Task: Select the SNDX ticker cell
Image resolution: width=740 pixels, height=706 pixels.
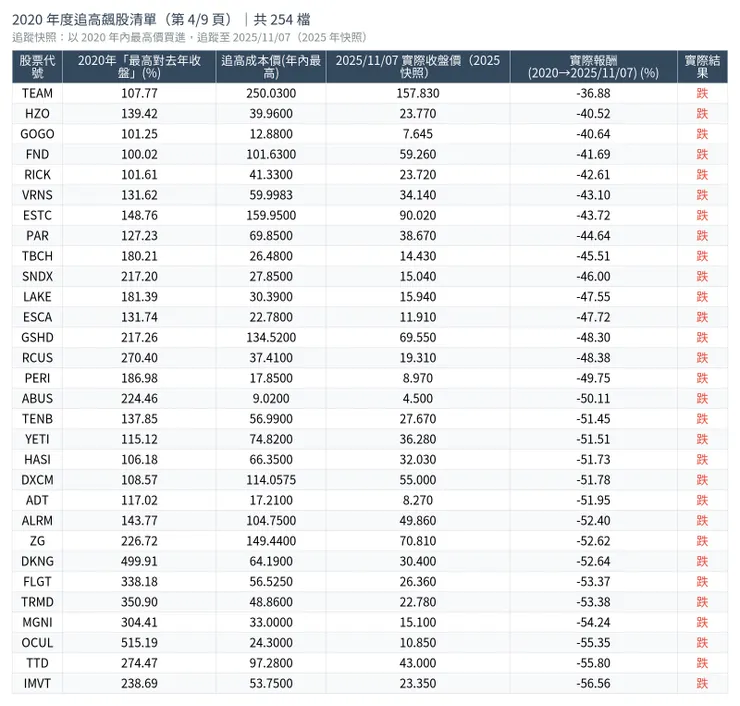Action: point(37,276)
